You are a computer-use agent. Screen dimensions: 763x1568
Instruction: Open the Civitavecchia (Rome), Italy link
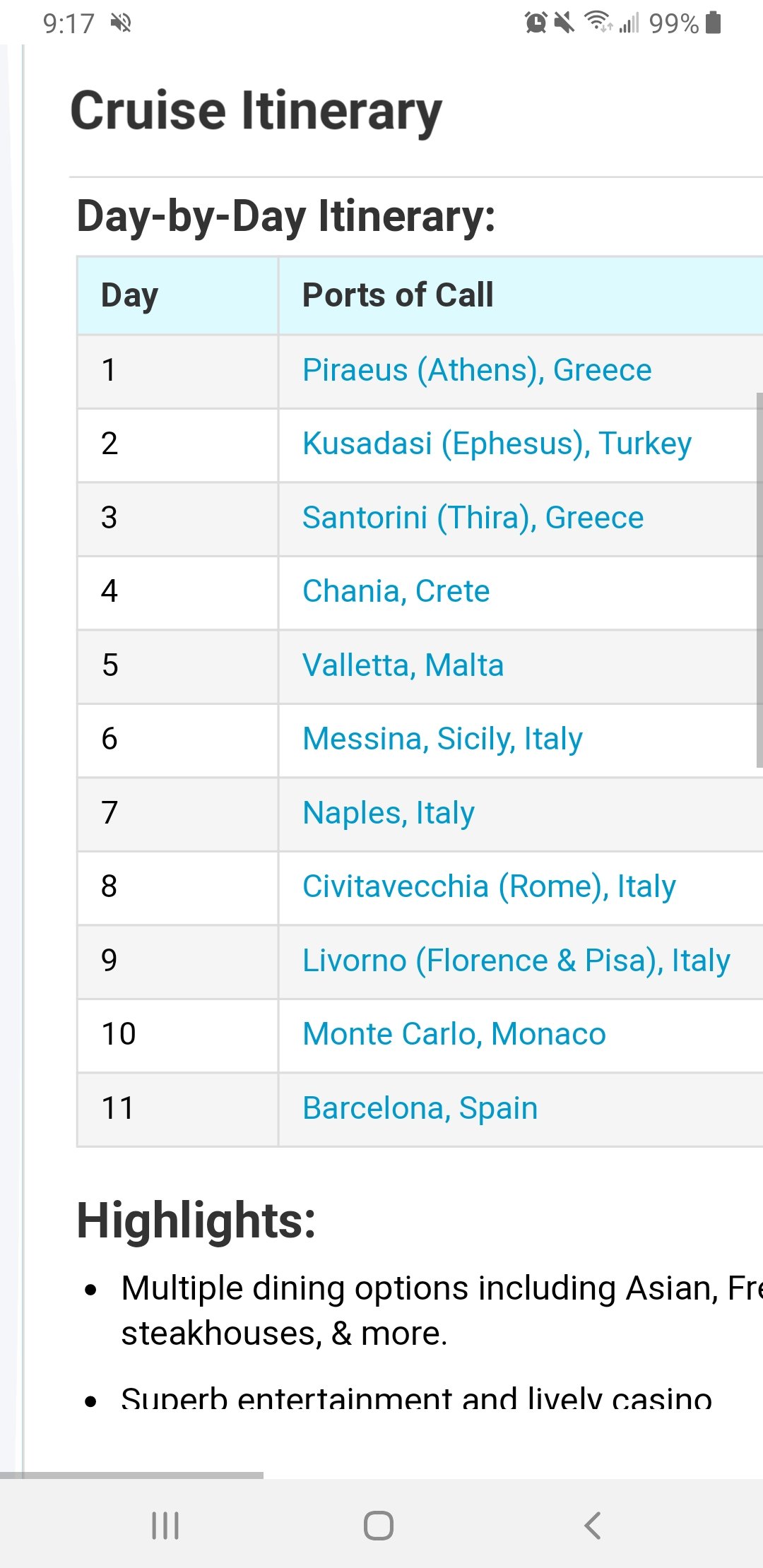pos(489,886)
